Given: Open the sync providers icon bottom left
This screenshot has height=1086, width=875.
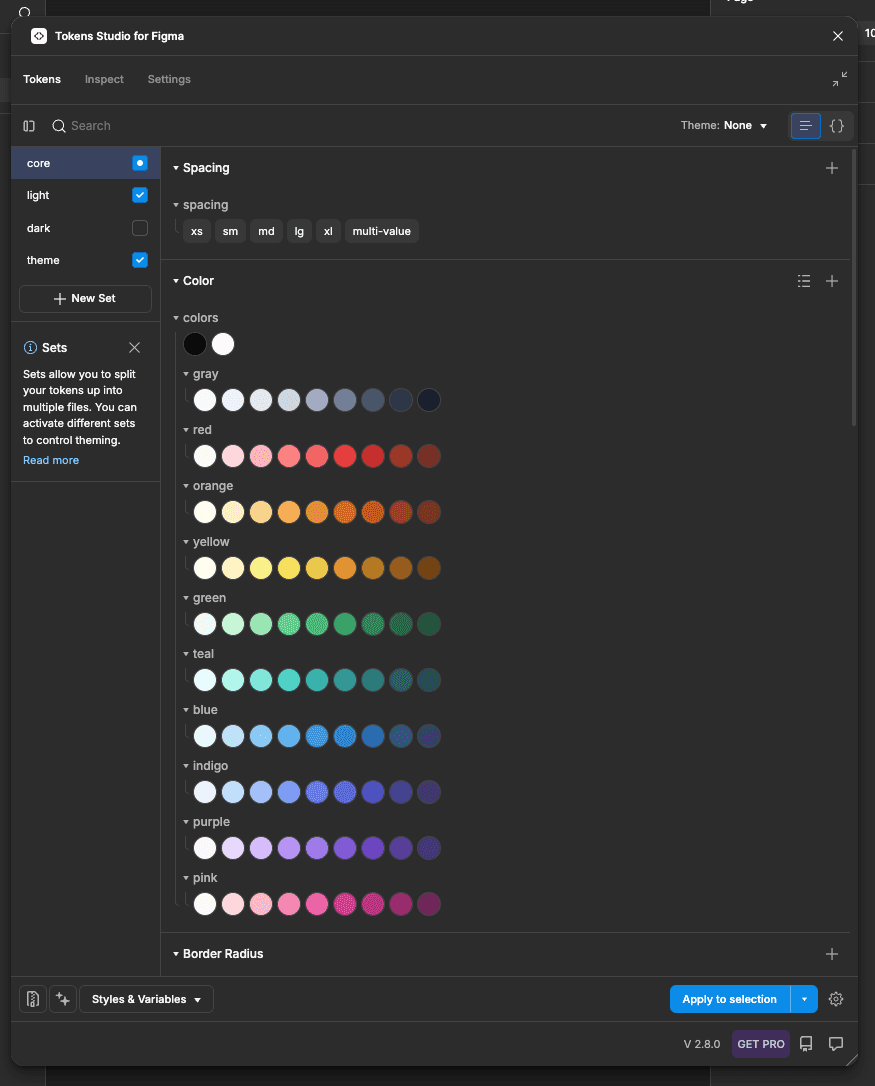Looking at the screenshot, I should coord(33,999).
